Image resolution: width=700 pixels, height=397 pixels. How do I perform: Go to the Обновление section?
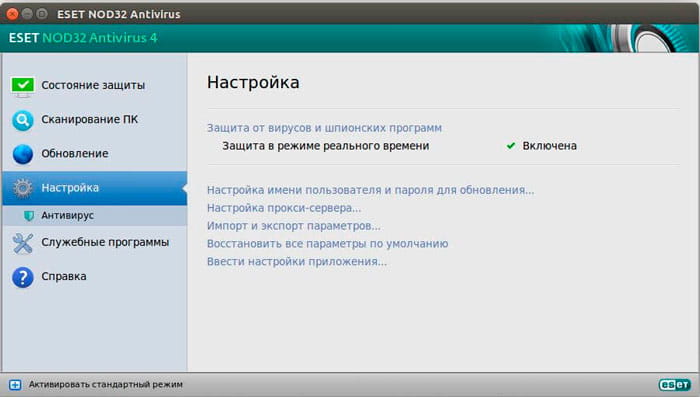coord(75,153)
